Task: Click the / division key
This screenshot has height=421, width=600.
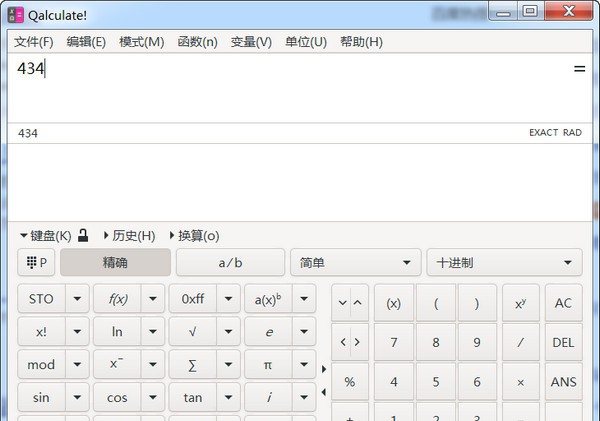Action: (520, 342)
